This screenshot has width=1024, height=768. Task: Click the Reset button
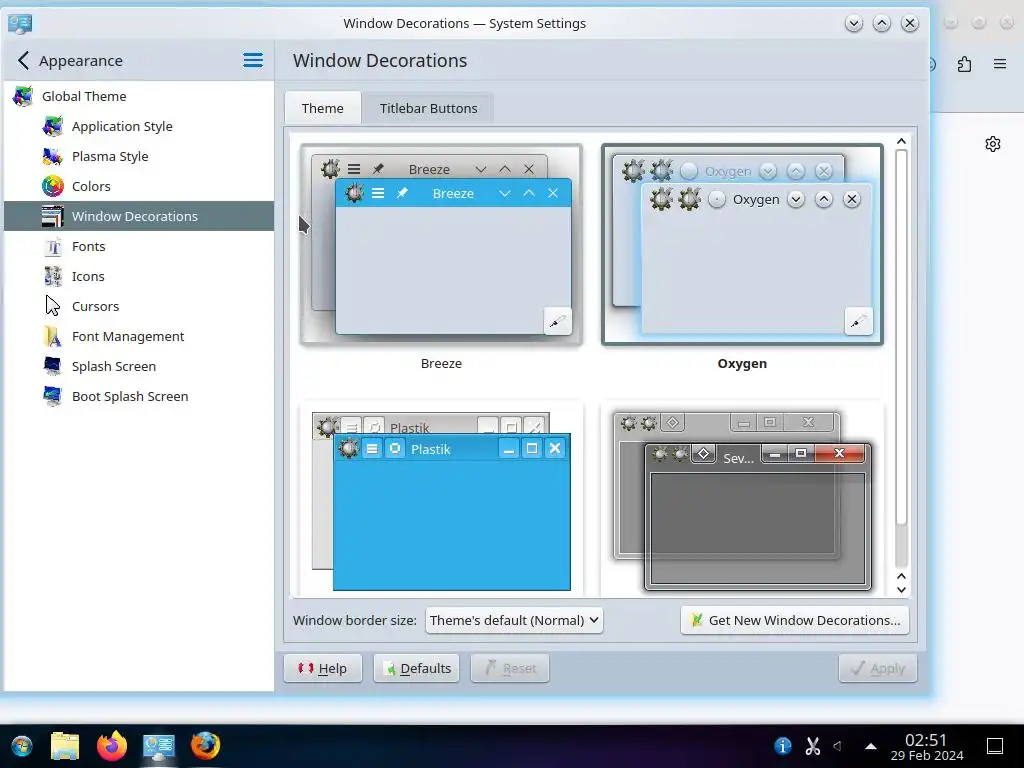tap(510, 668)
